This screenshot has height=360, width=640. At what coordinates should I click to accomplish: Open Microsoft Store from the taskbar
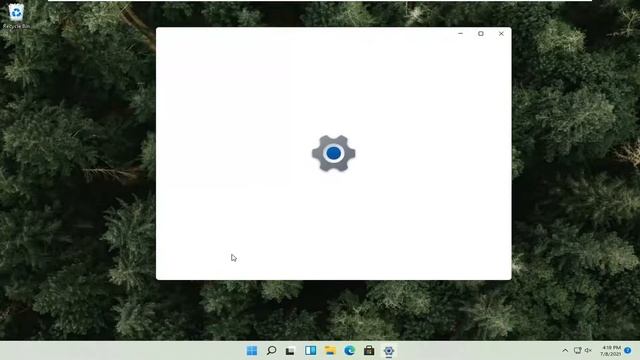pos(369,351)
